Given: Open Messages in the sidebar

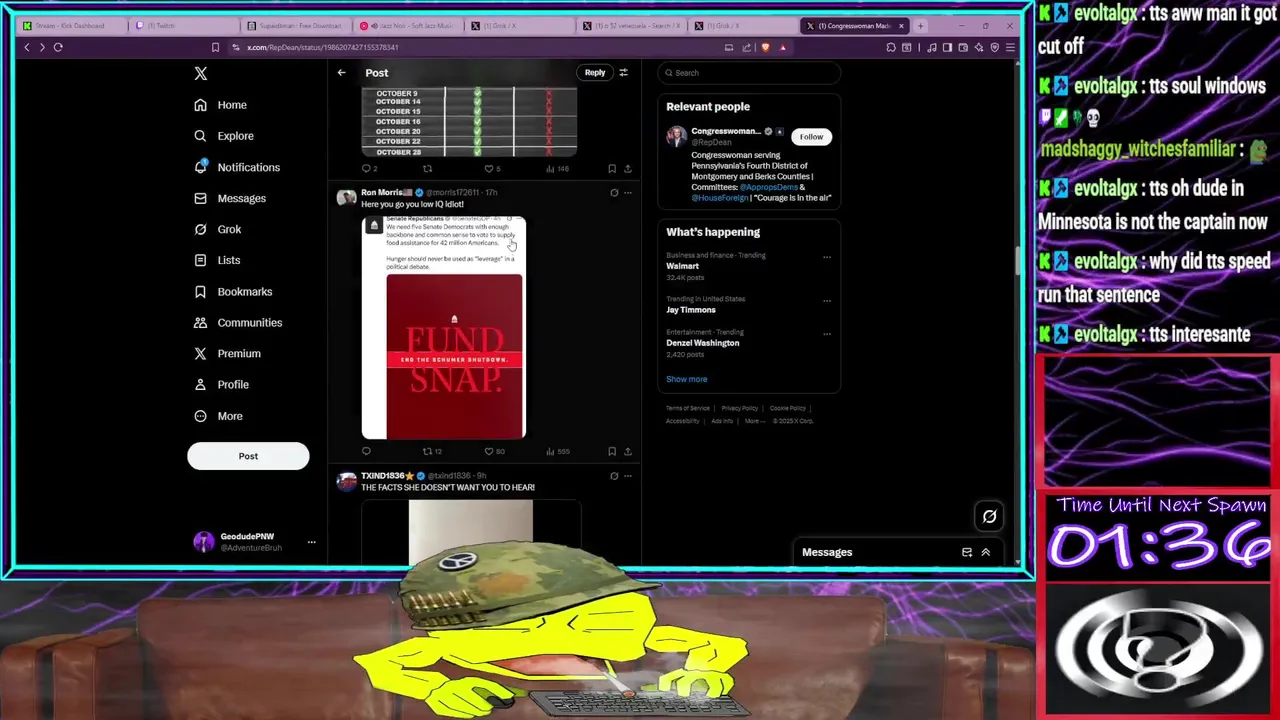Looking at the screenshot, I should (230, 198).
